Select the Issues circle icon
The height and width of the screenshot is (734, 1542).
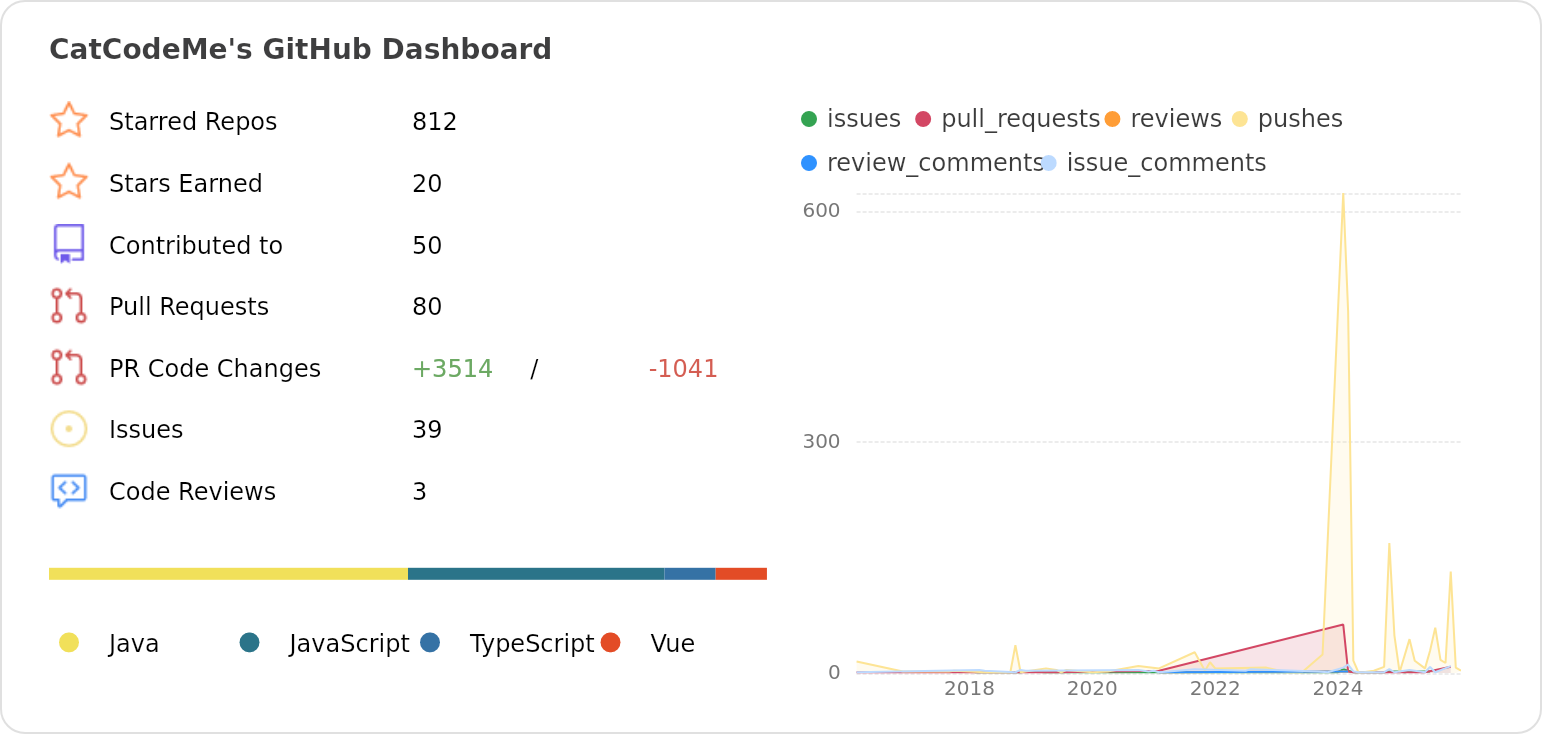(x=68, y=428)
